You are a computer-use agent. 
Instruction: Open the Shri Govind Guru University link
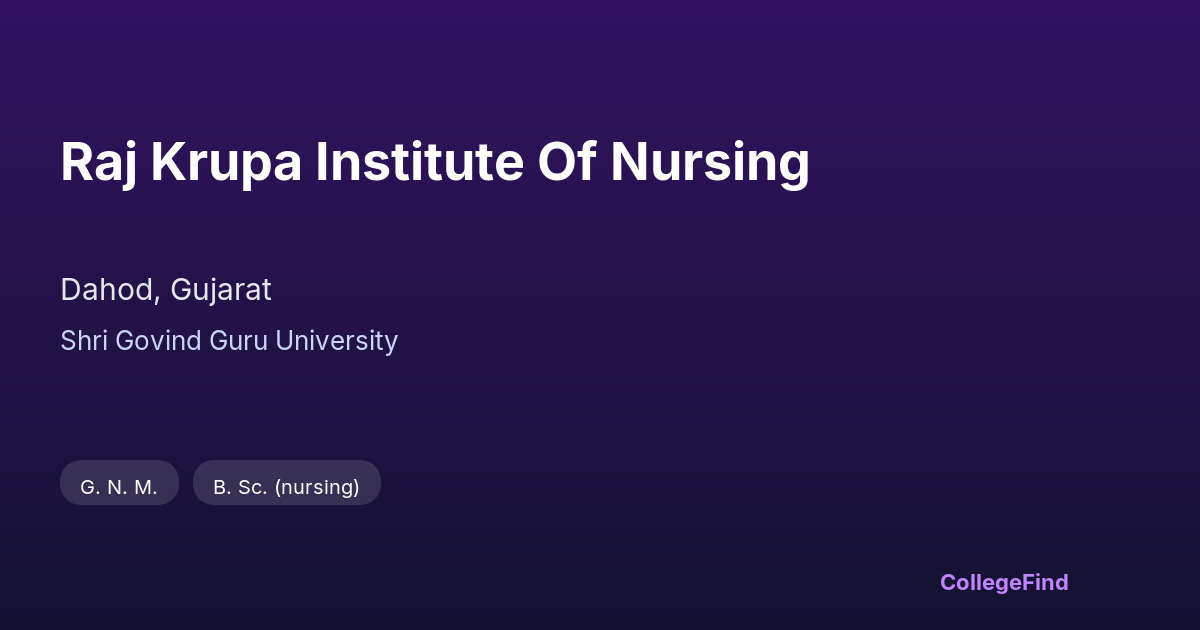tap(229, 341)
